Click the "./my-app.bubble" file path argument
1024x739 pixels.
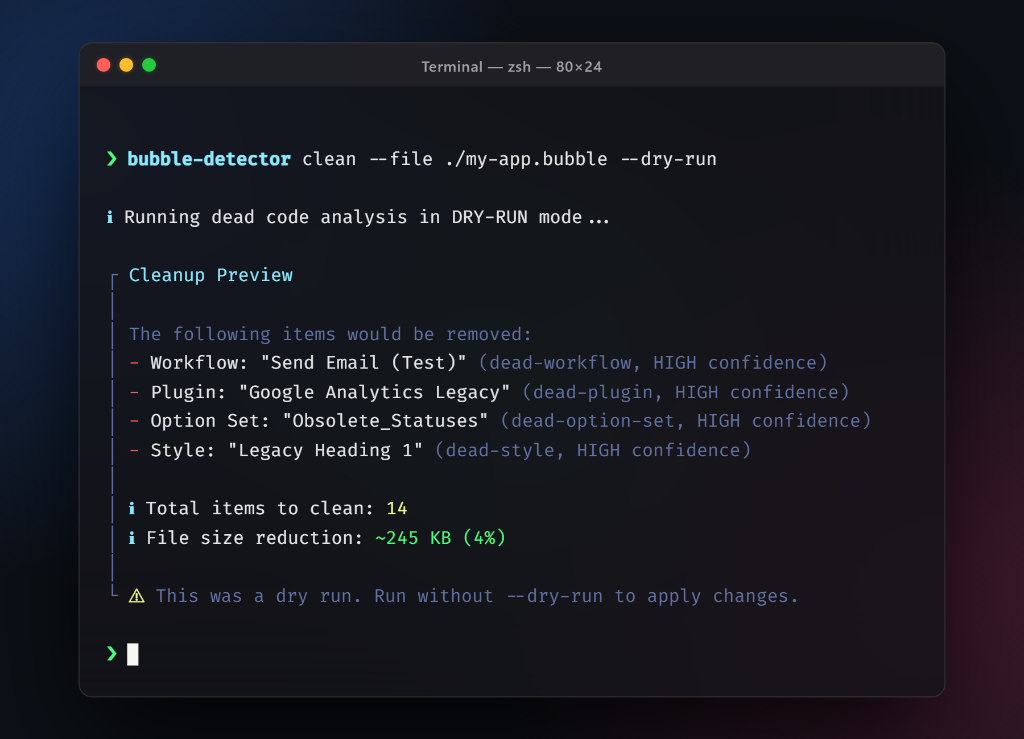click(526, 159)
